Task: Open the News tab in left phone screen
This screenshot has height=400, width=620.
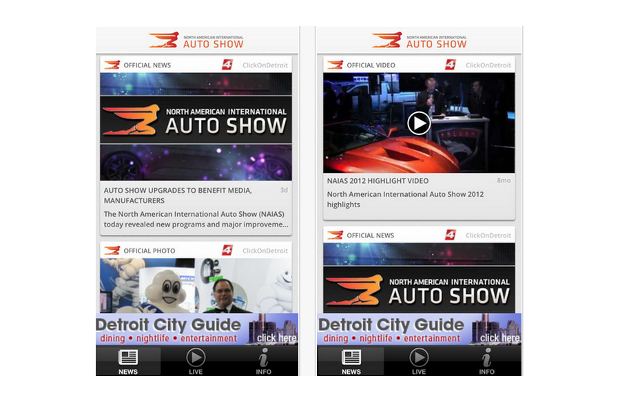Action: (128, 361)
